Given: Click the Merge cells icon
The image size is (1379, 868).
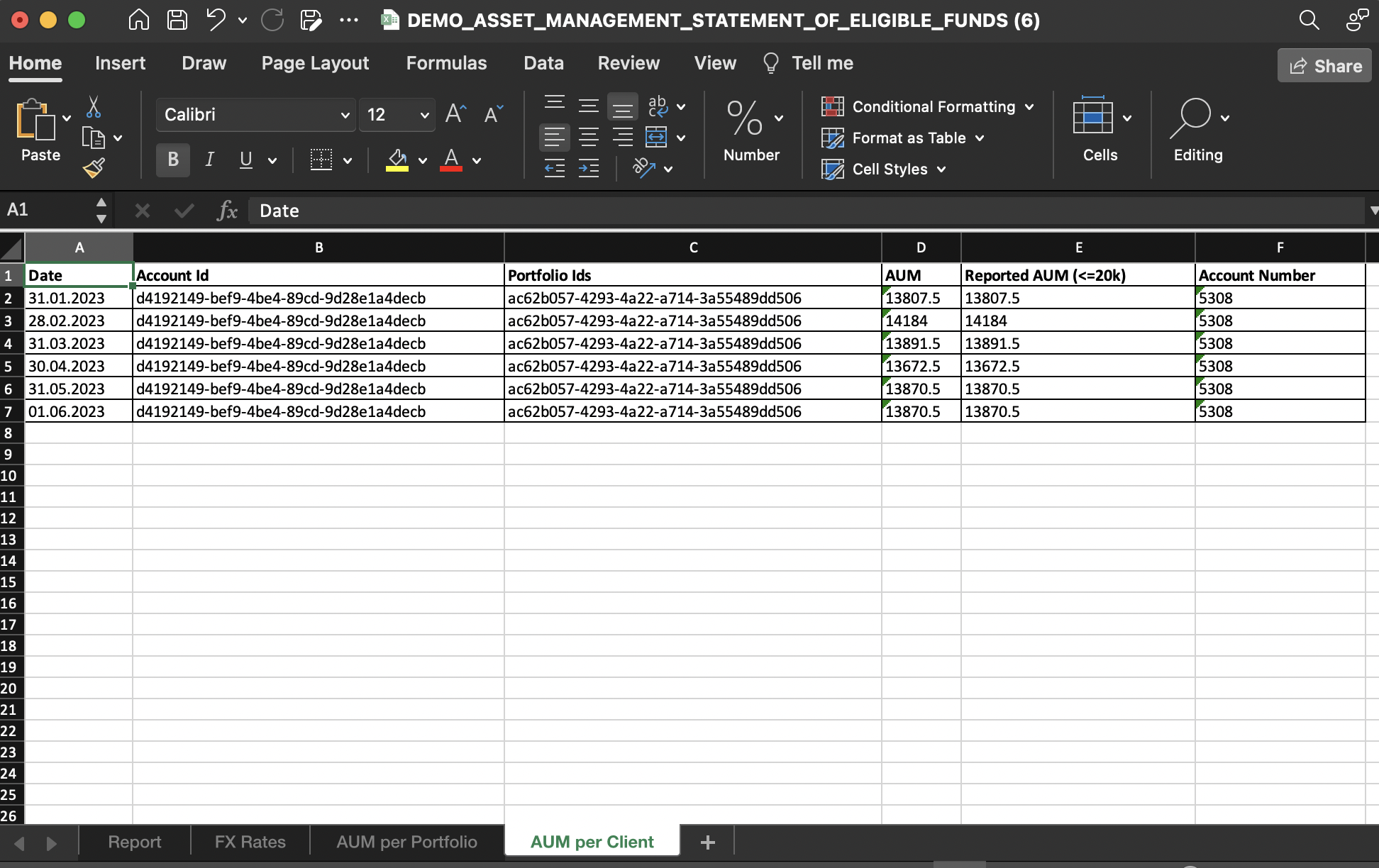Looking at the screenshot, I should [x=656, y=137].
